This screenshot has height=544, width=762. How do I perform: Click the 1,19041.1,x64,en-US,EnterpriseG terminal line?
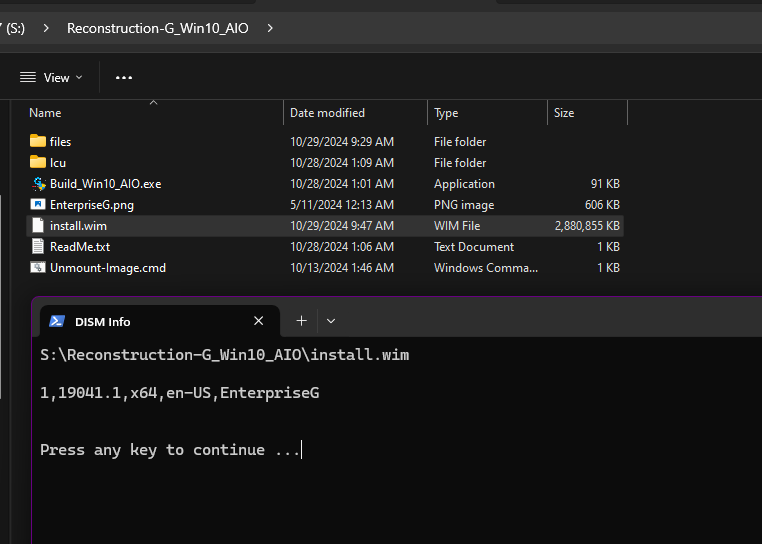(179, 393)
